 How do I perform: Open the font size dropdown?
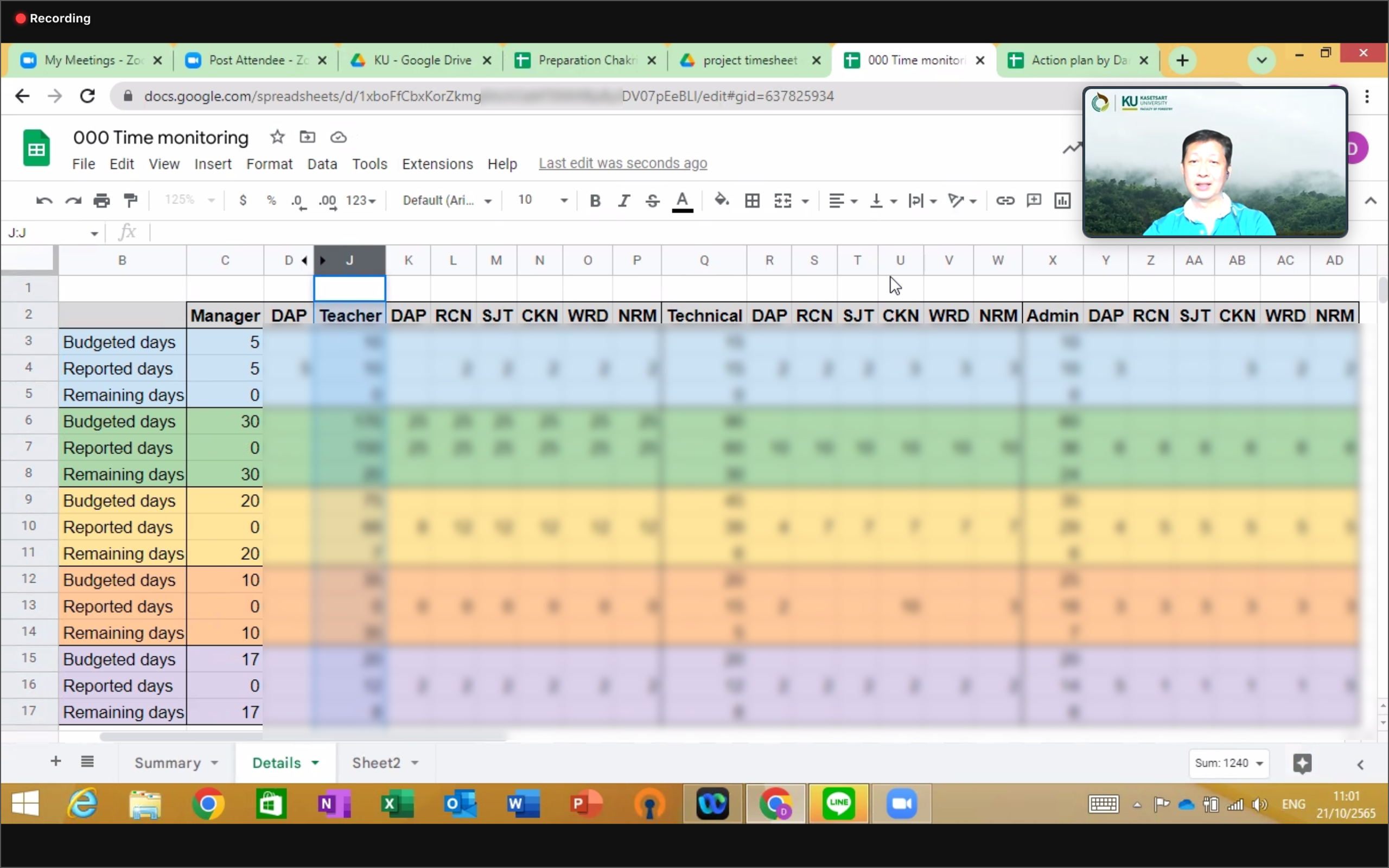(564, 200)
